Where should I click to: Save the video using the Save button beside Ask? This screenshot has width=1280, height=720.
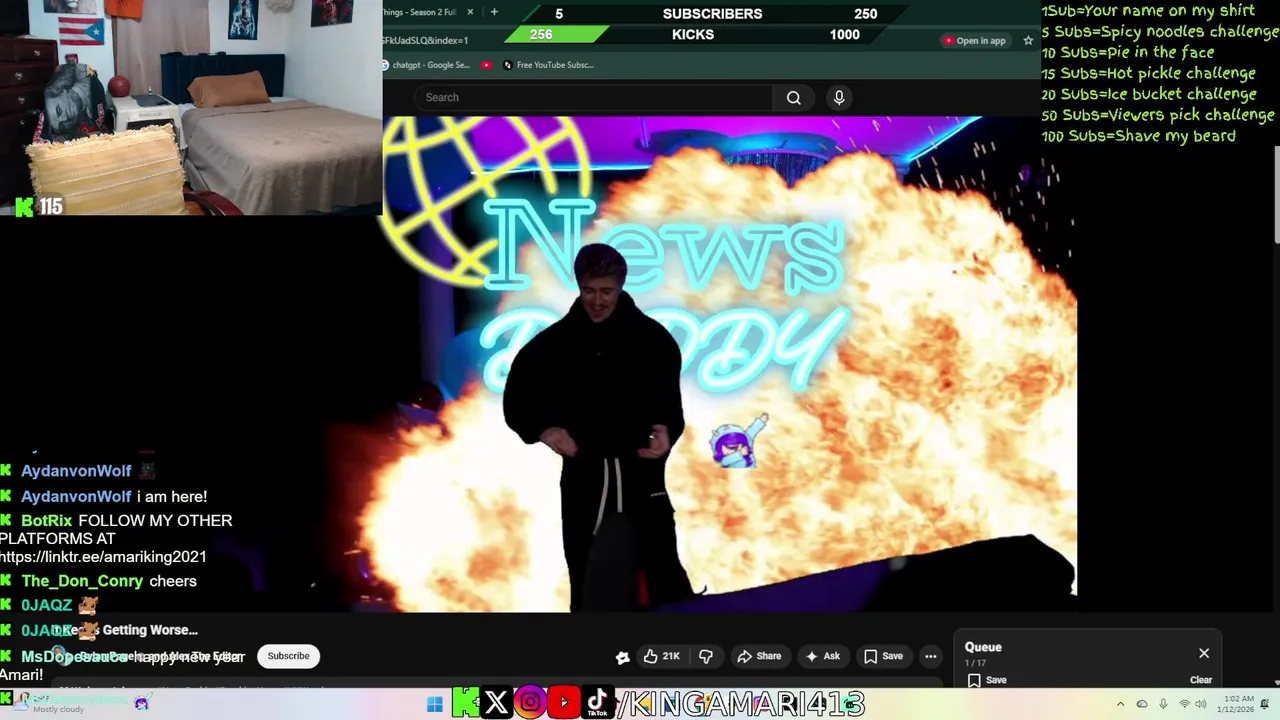883,656
